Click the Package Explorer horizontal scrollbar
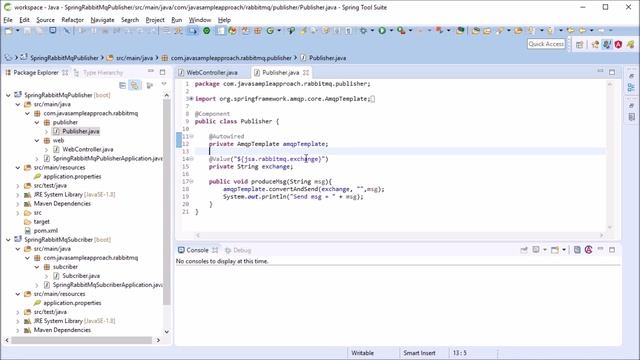 tap(81, 340)
